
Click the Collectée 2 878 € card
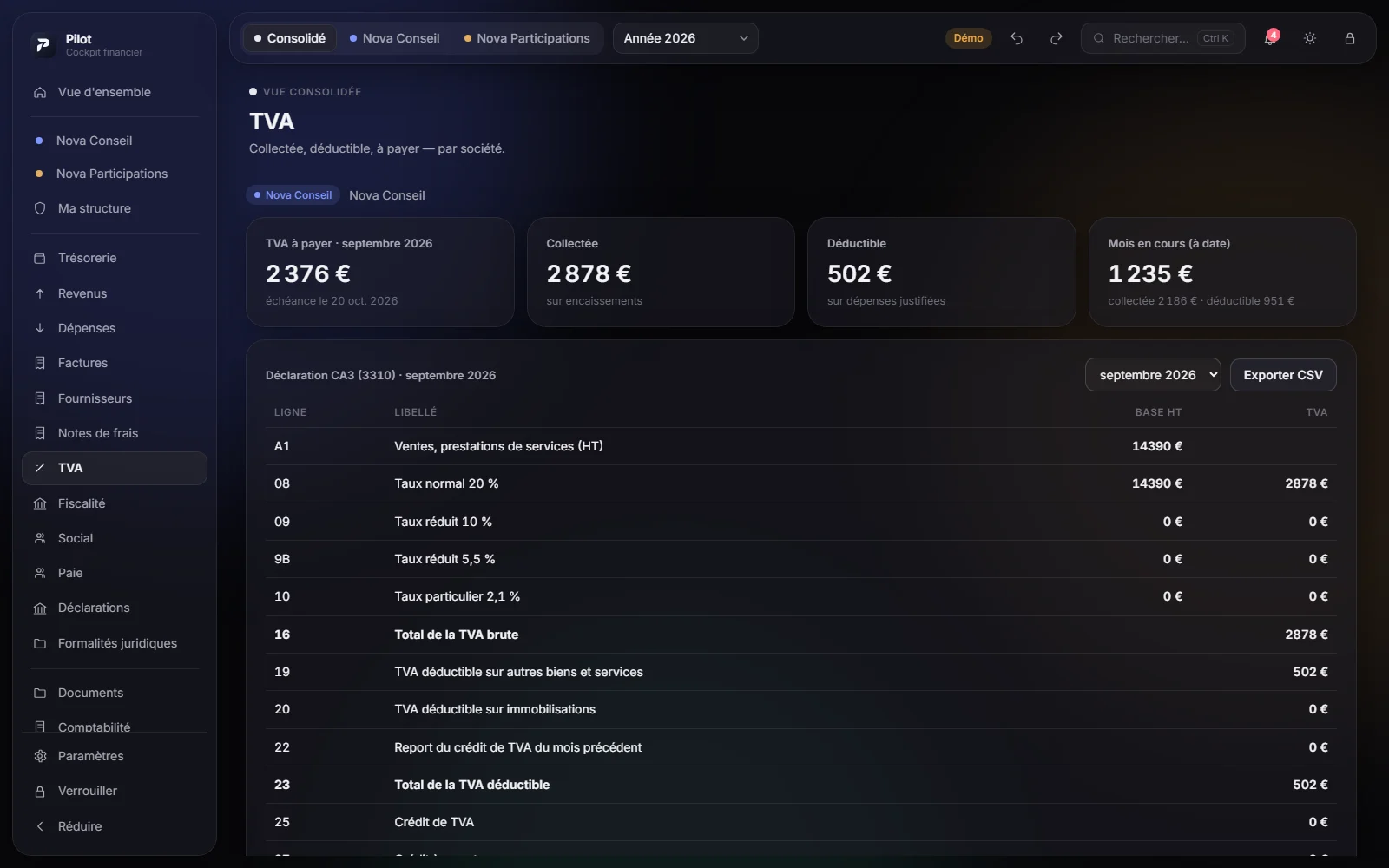coord(661,273)
